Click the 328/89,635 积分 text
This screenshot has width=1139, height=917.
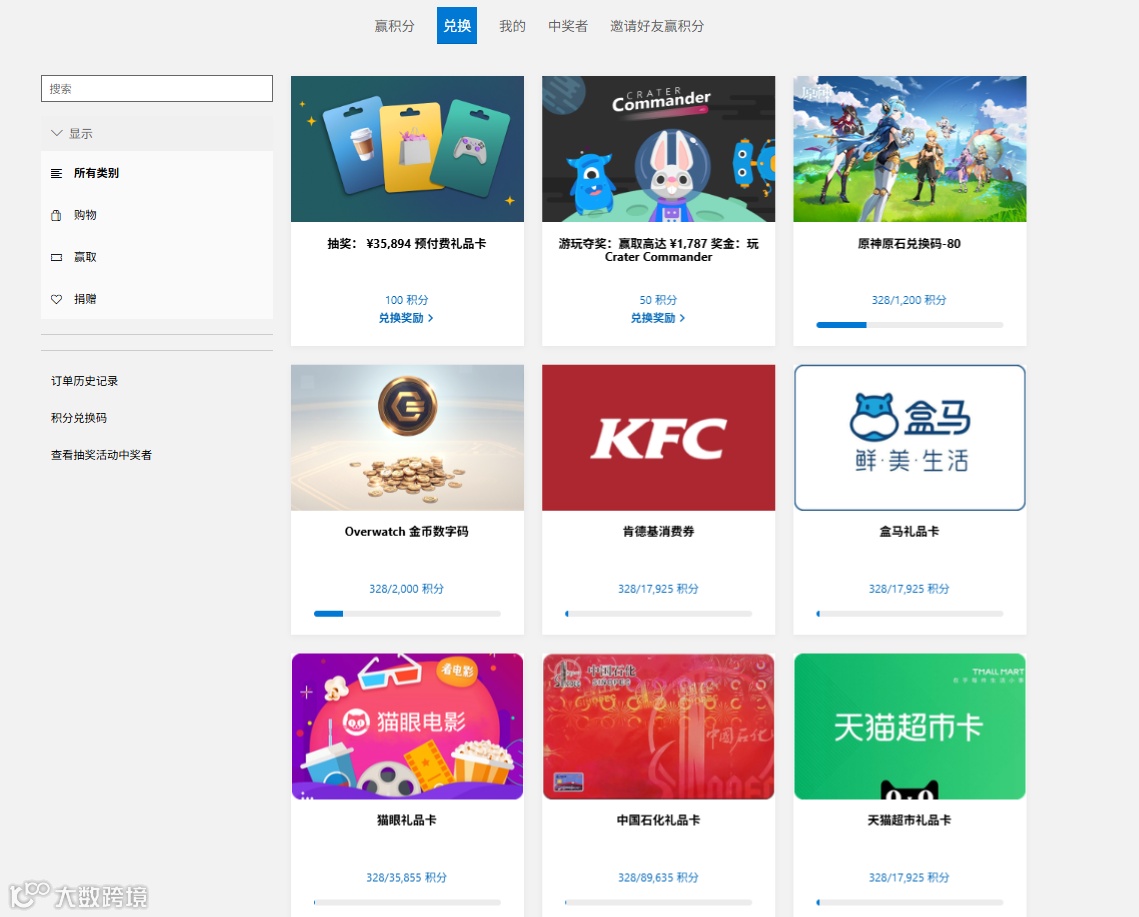tap(658, 878)
